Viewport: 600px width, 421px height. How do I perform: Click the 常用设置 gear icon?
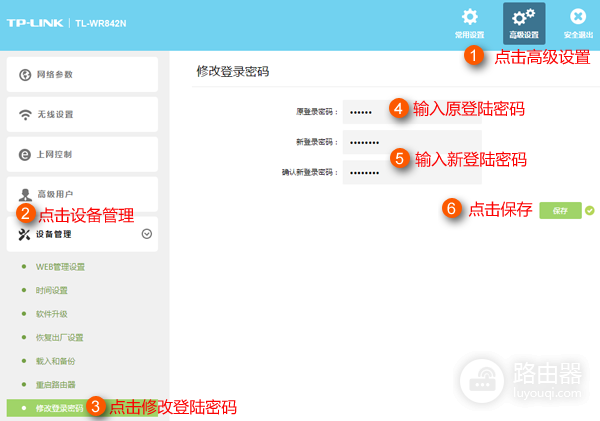click(x=469, y=17)
